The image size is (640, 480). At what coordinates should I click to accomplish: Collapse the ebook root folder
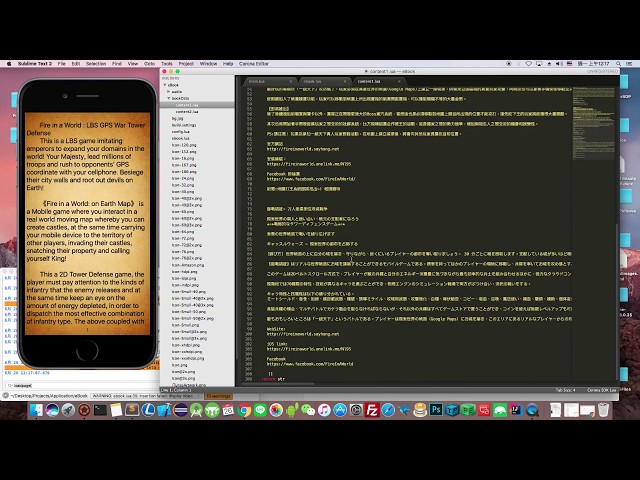(165, 85)
